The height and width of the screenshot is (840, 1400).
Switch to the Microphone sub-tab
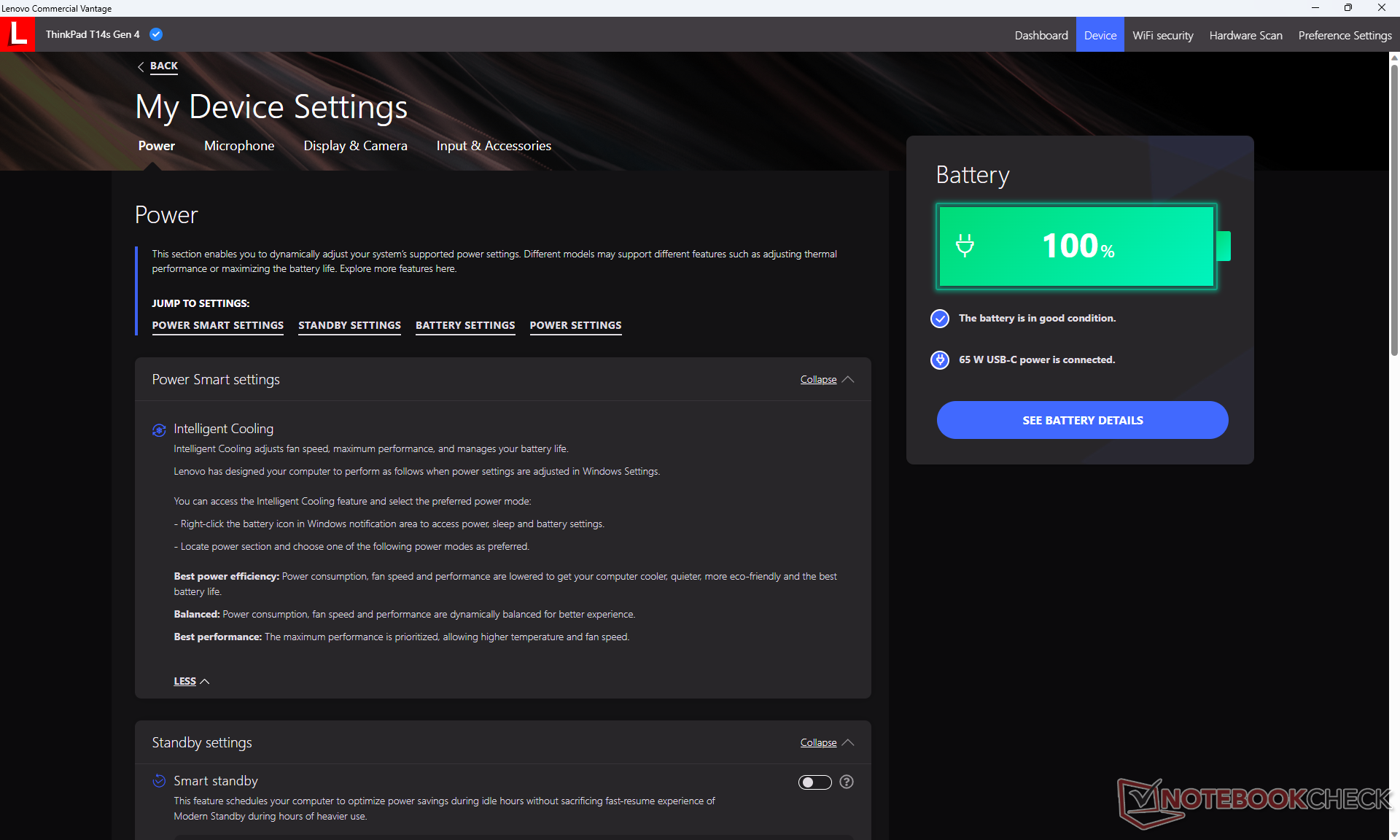point(239,146)
